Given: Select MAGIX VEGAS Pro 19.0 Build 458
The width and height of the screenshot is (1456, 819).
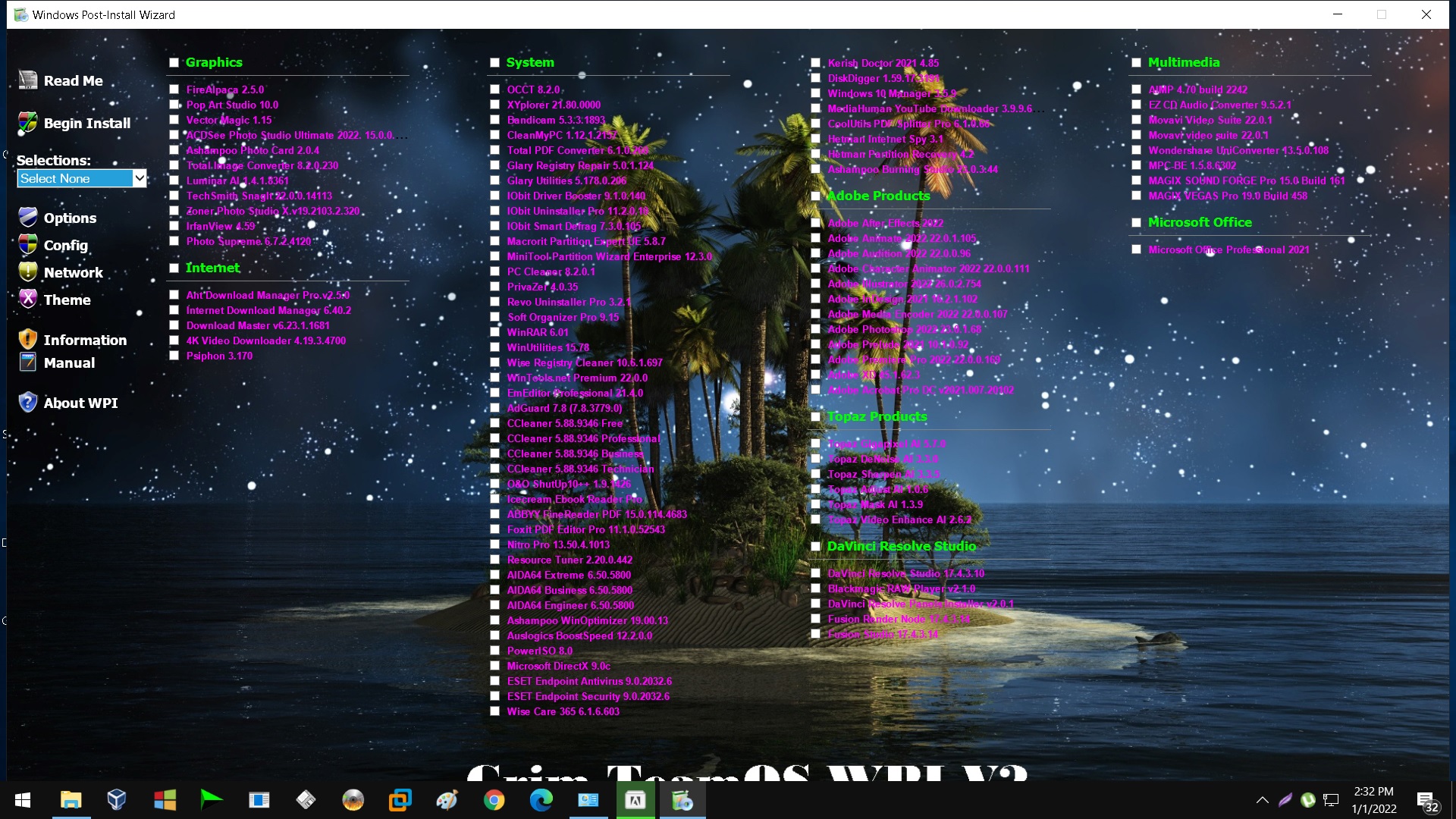Looking at the screenshot, I should [x=1227, y=196].
